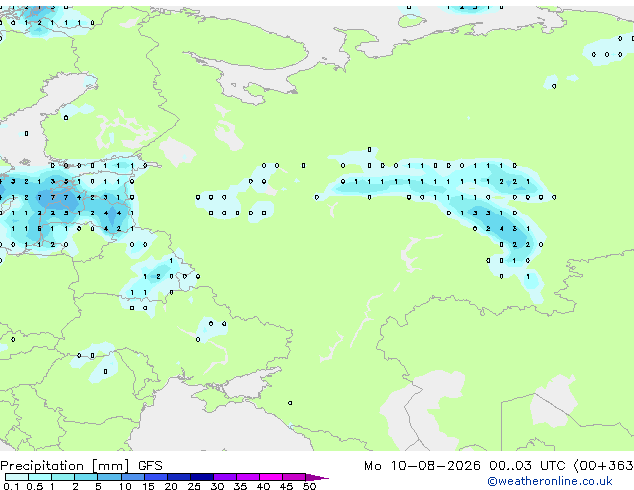The width and height of the screenshot is (634, 490).
Task: Click the 10–15 mm legend color box
Action: 133,477
